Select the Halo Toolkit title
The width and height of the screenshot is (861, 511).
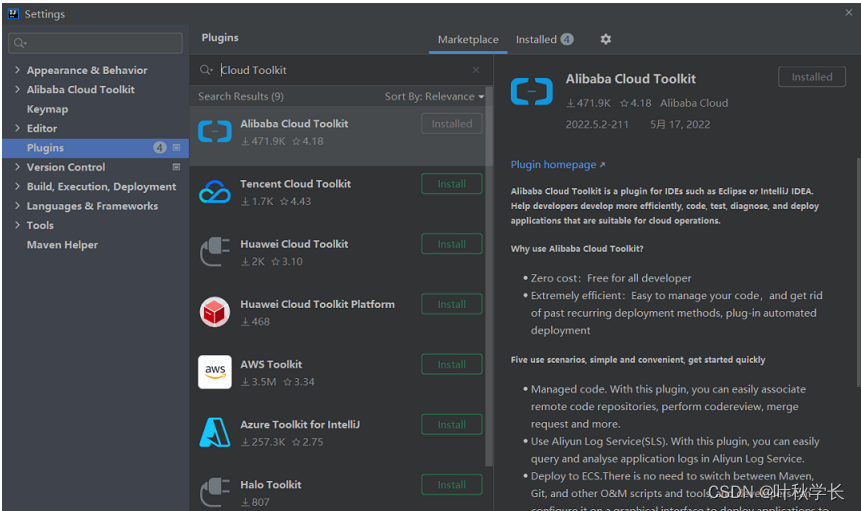[x=271, y=485]
